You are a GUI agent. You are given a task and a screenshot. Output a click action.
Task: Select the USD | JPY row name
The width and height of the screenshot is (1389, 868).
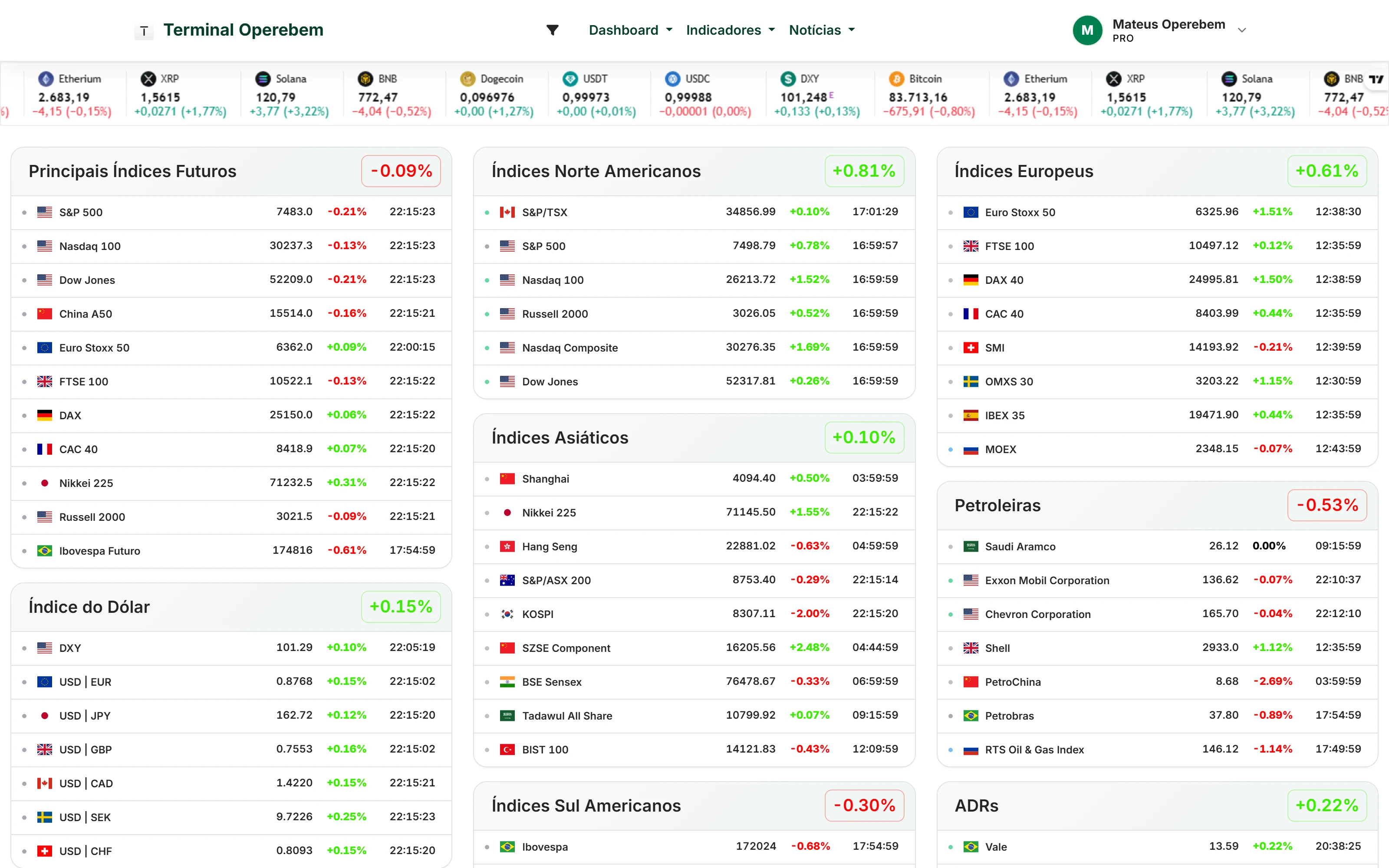click(85, 715)
